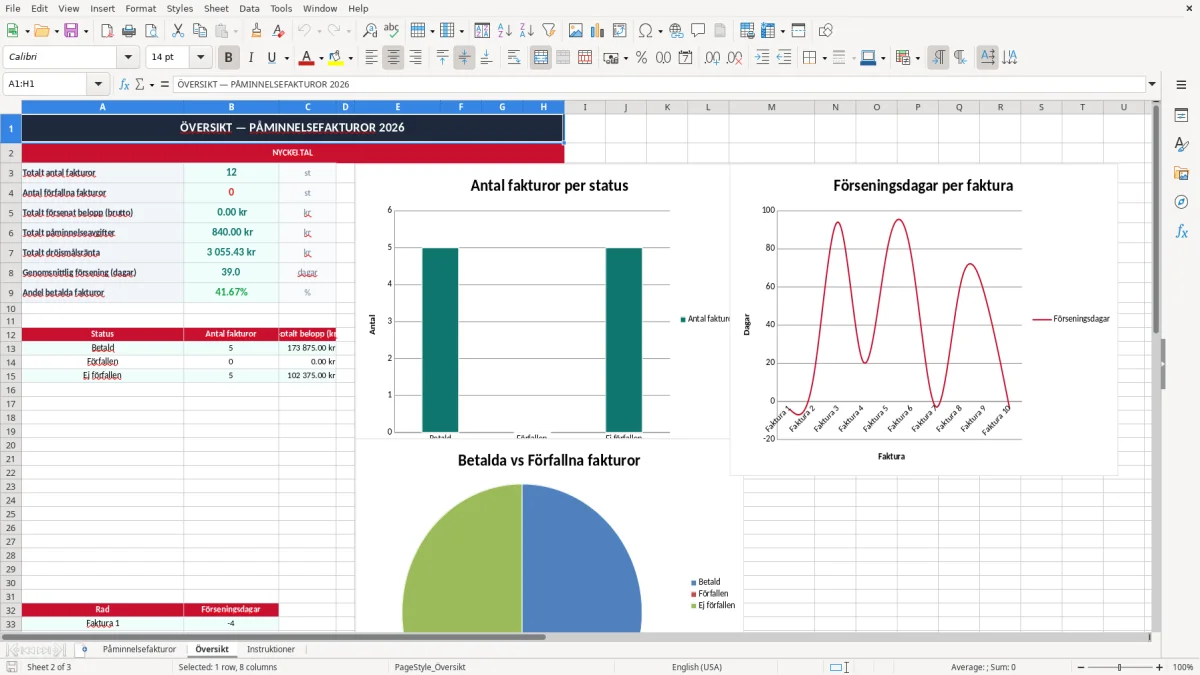The width and height of the screenshot is (1200, 675).
Task: Toggle Italic formatting
Action: click(x=250, y=58)
